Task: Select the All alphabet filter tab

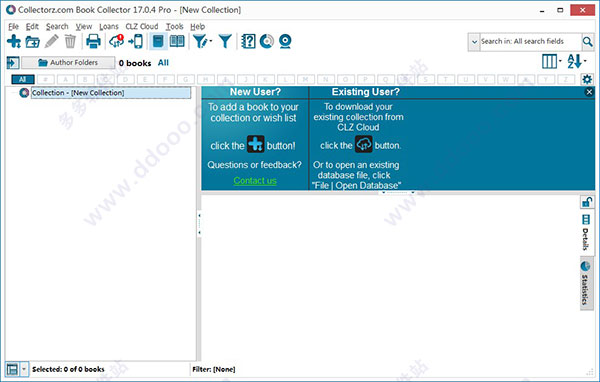Action: pos(23,79)
